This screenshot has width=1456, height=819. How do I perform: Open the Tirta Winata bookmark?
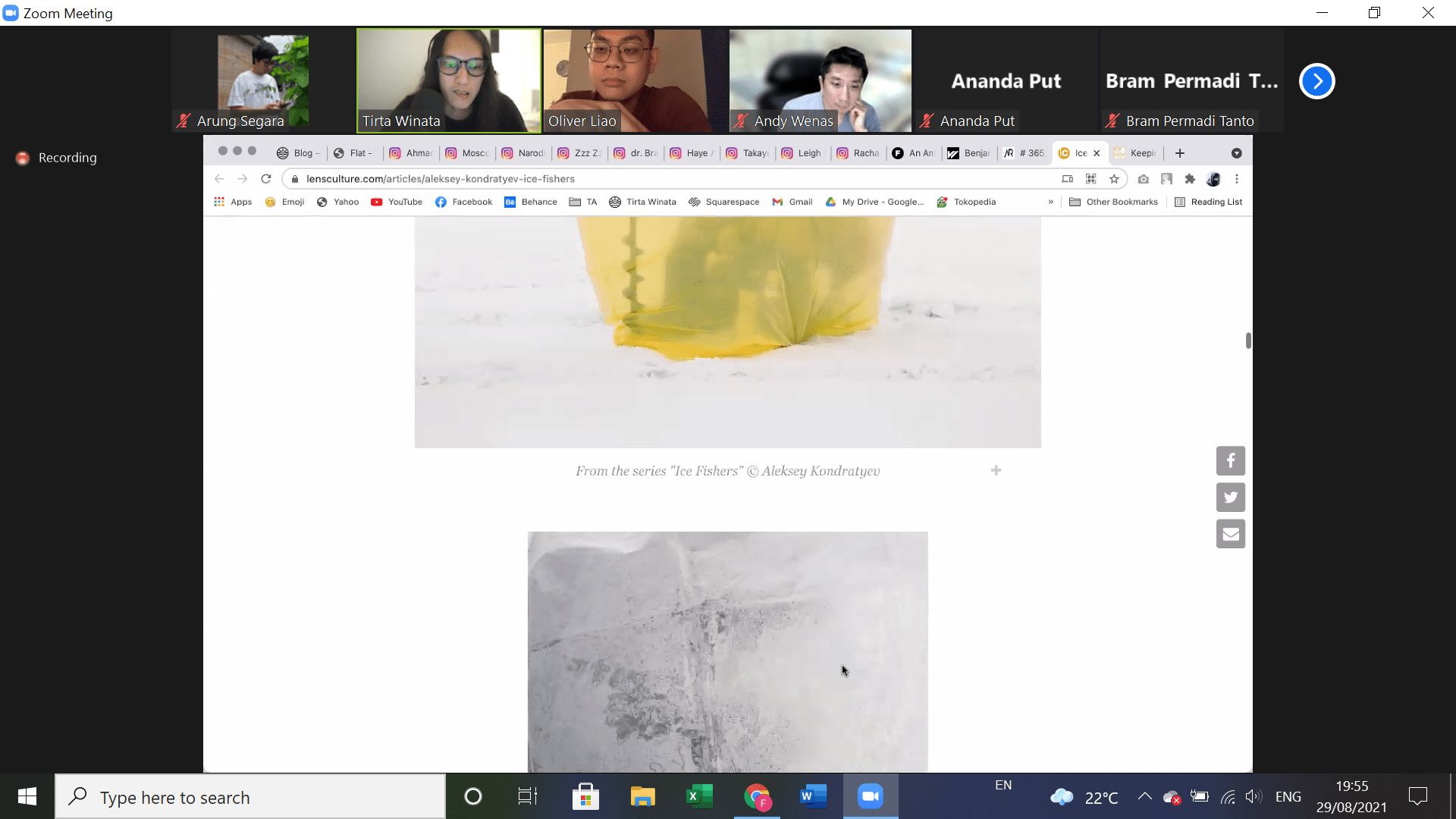point(643,202)
